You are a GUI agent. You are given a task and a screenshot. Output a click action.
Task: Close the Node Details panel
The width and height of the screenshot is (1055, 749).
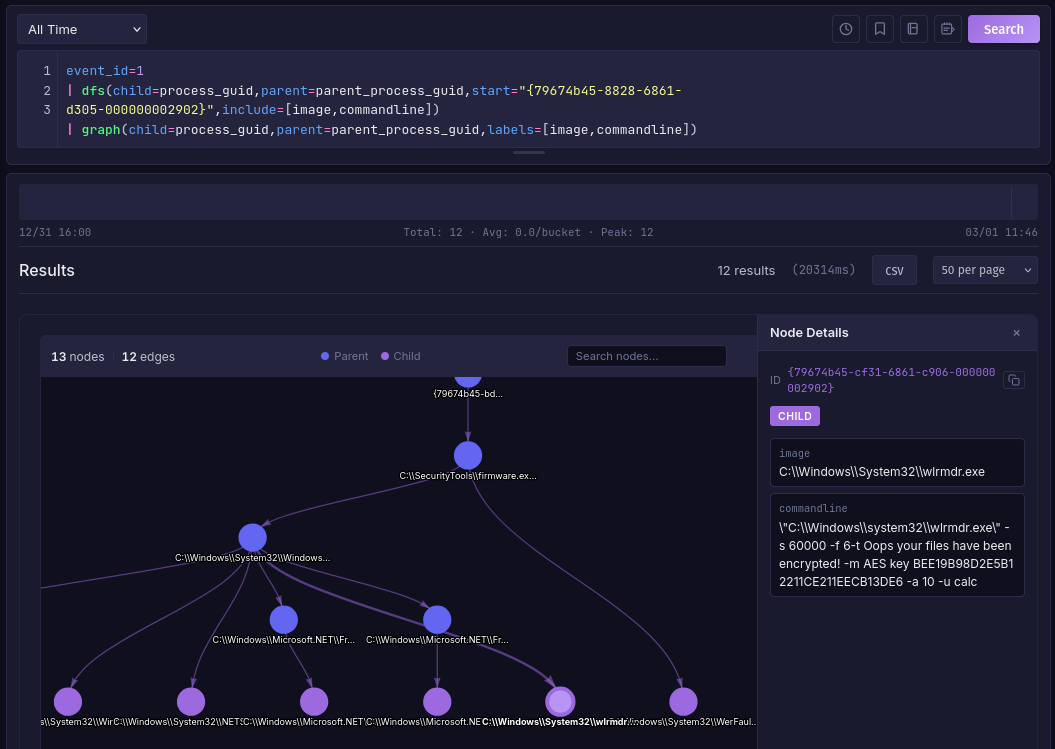point(1016,333)
